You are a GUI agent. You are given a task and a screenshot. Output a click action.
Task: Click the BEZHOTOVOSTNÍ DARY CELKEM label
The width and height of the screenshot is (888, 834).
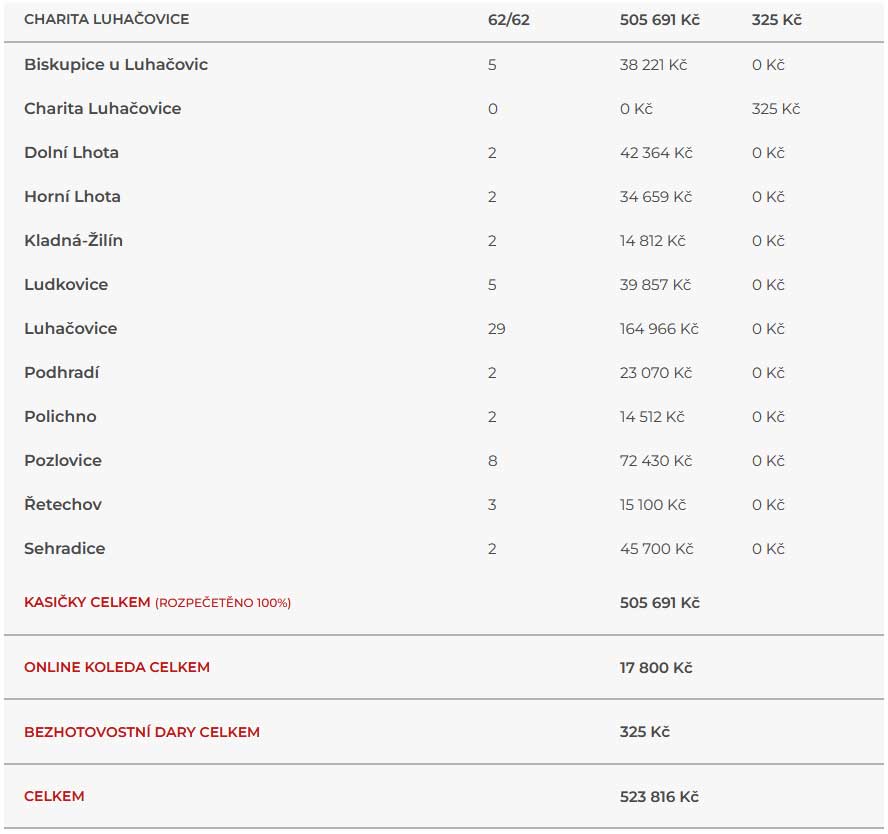coord(142,732)
